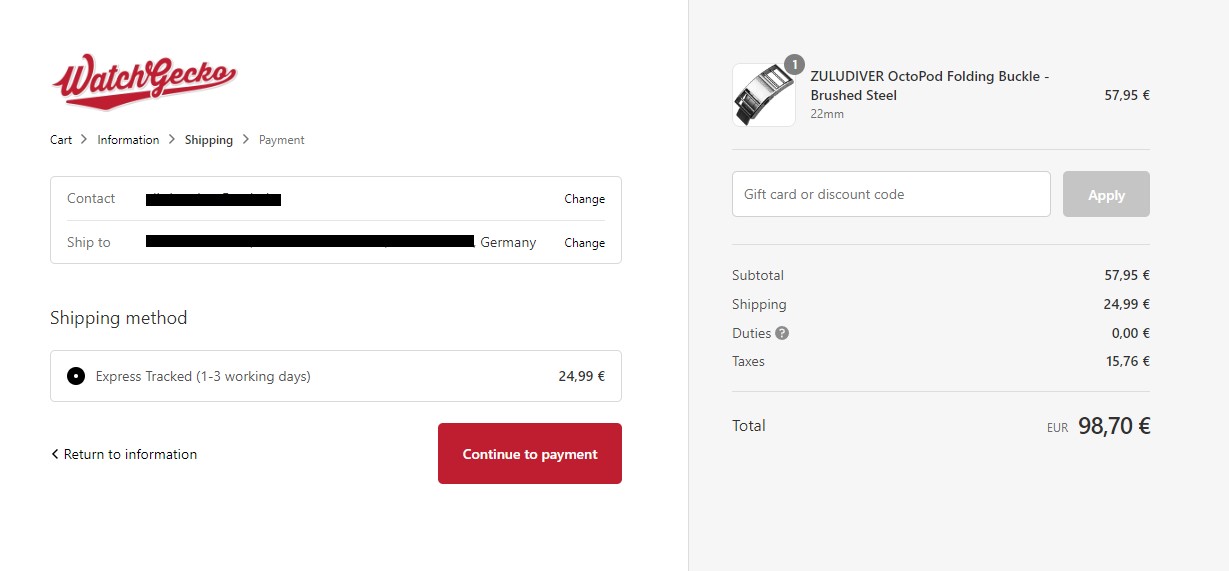Click the WatchGecko logo
The image size is (1229, 571).
point(144,81)
